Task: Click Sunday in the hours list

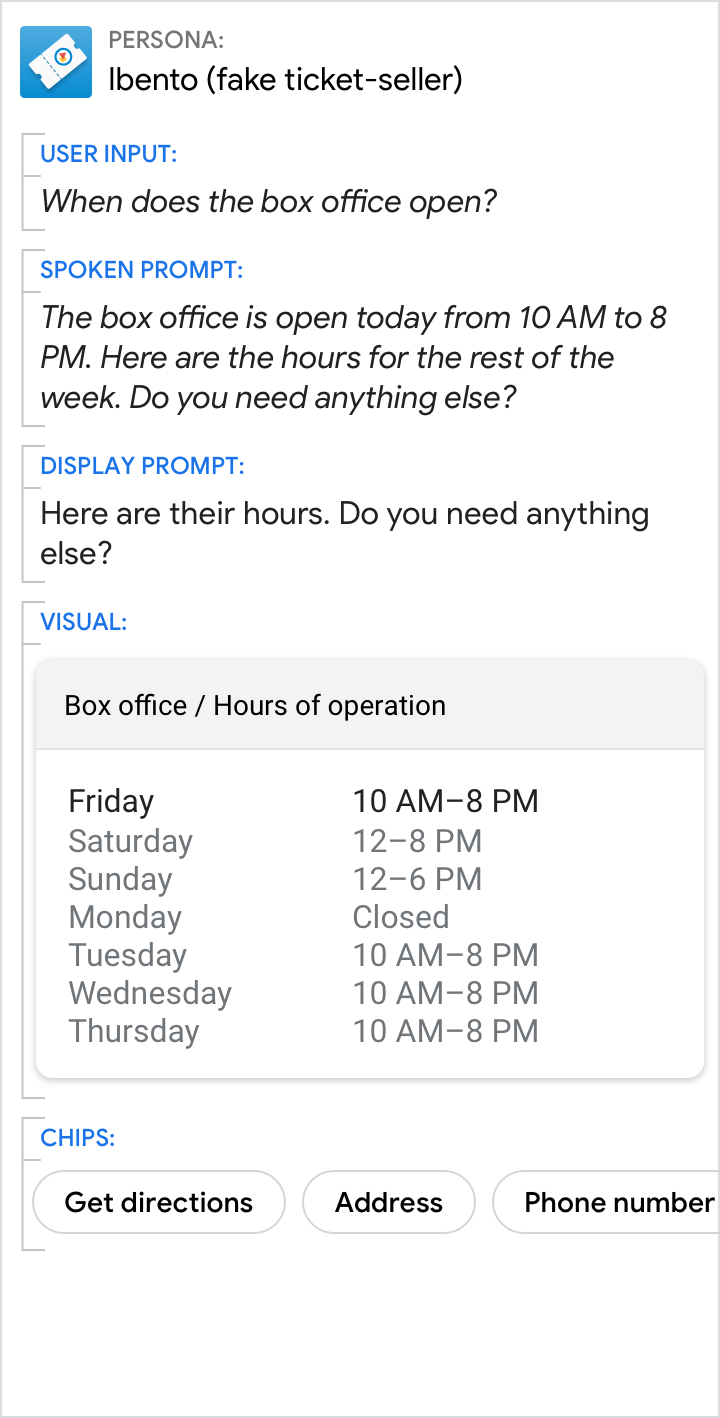Action: 120,879
